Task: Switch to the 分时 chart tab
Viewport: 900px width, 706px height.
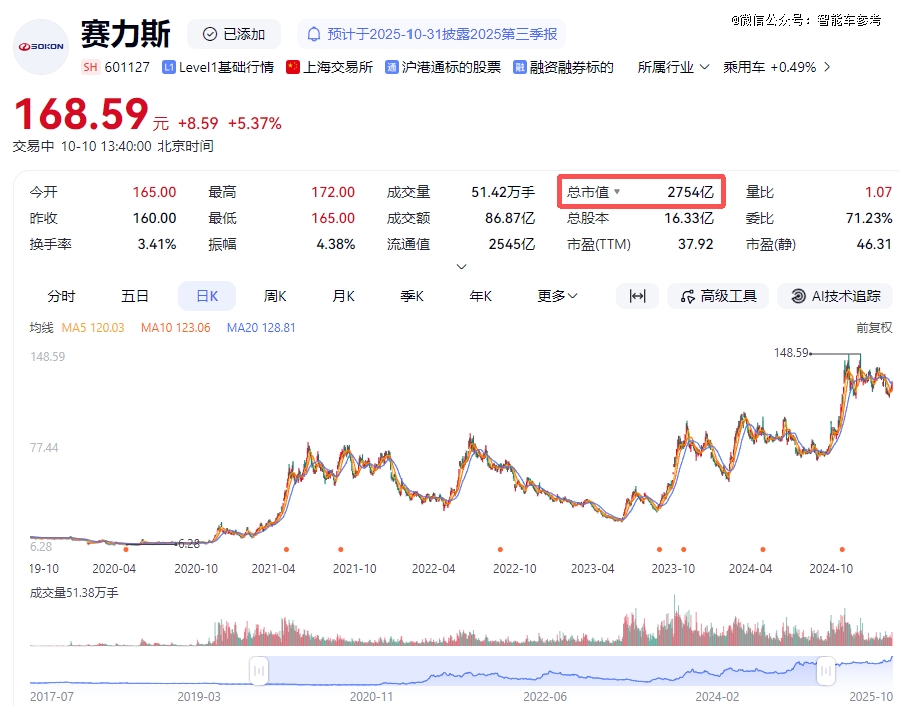Action: 61,296
